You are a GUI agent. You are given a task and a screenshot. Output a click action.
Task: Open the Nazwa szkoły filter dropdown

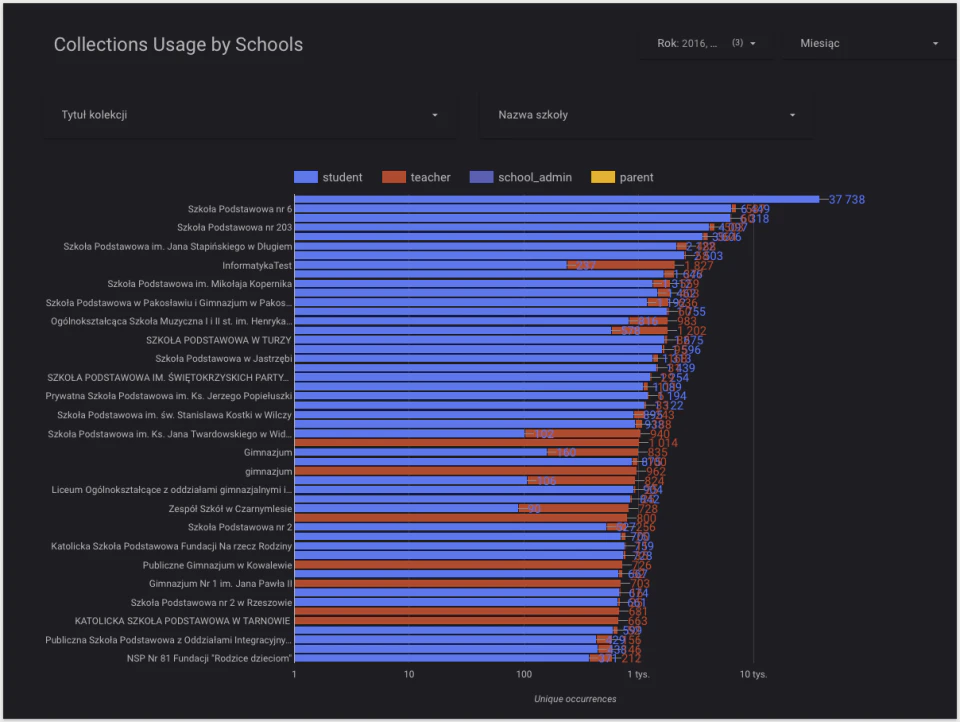click(x=646, y=115)
